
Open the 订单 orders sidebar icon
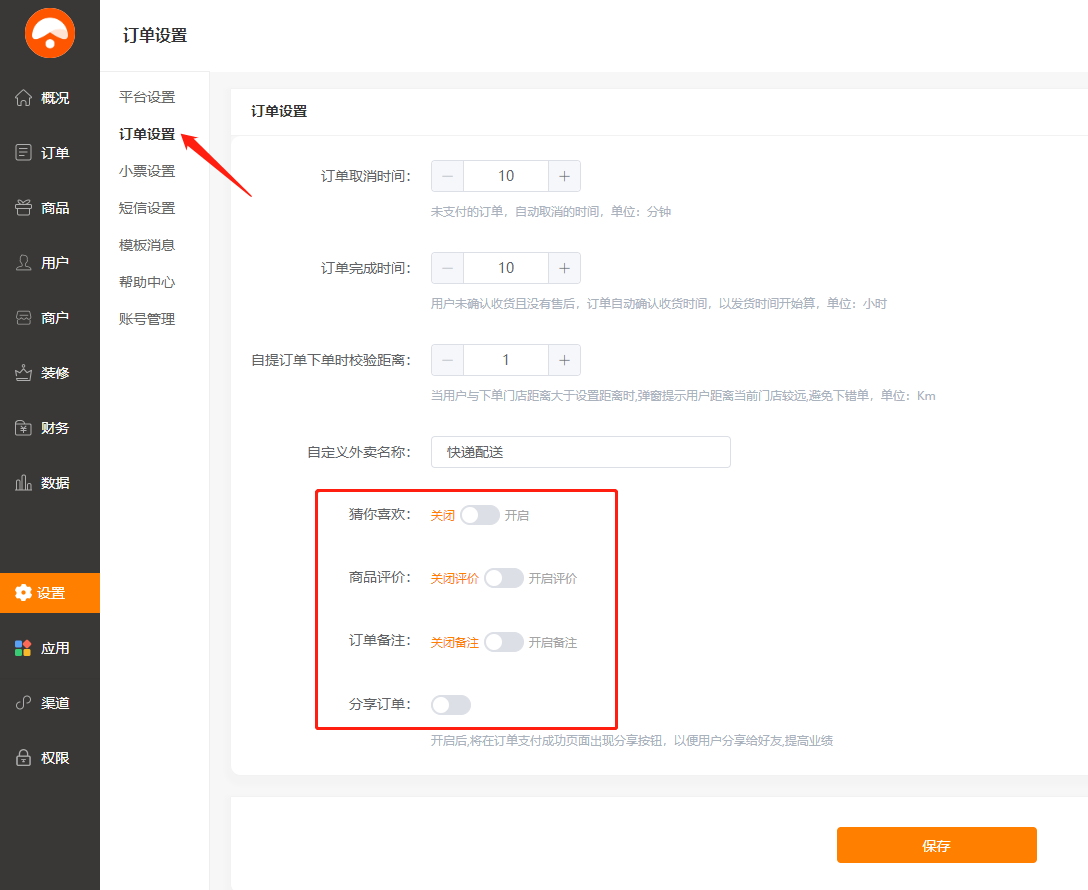(24, 153)
